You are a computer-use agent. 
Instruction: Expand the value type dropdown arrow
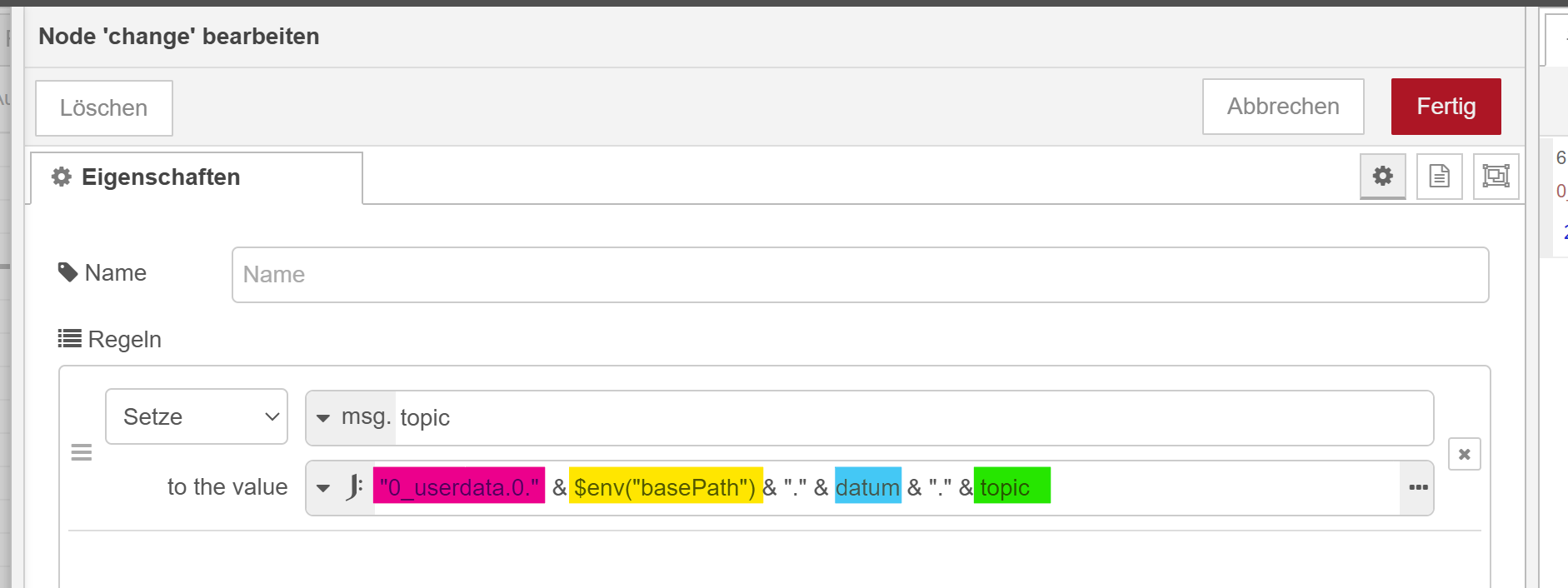point(323,488)
